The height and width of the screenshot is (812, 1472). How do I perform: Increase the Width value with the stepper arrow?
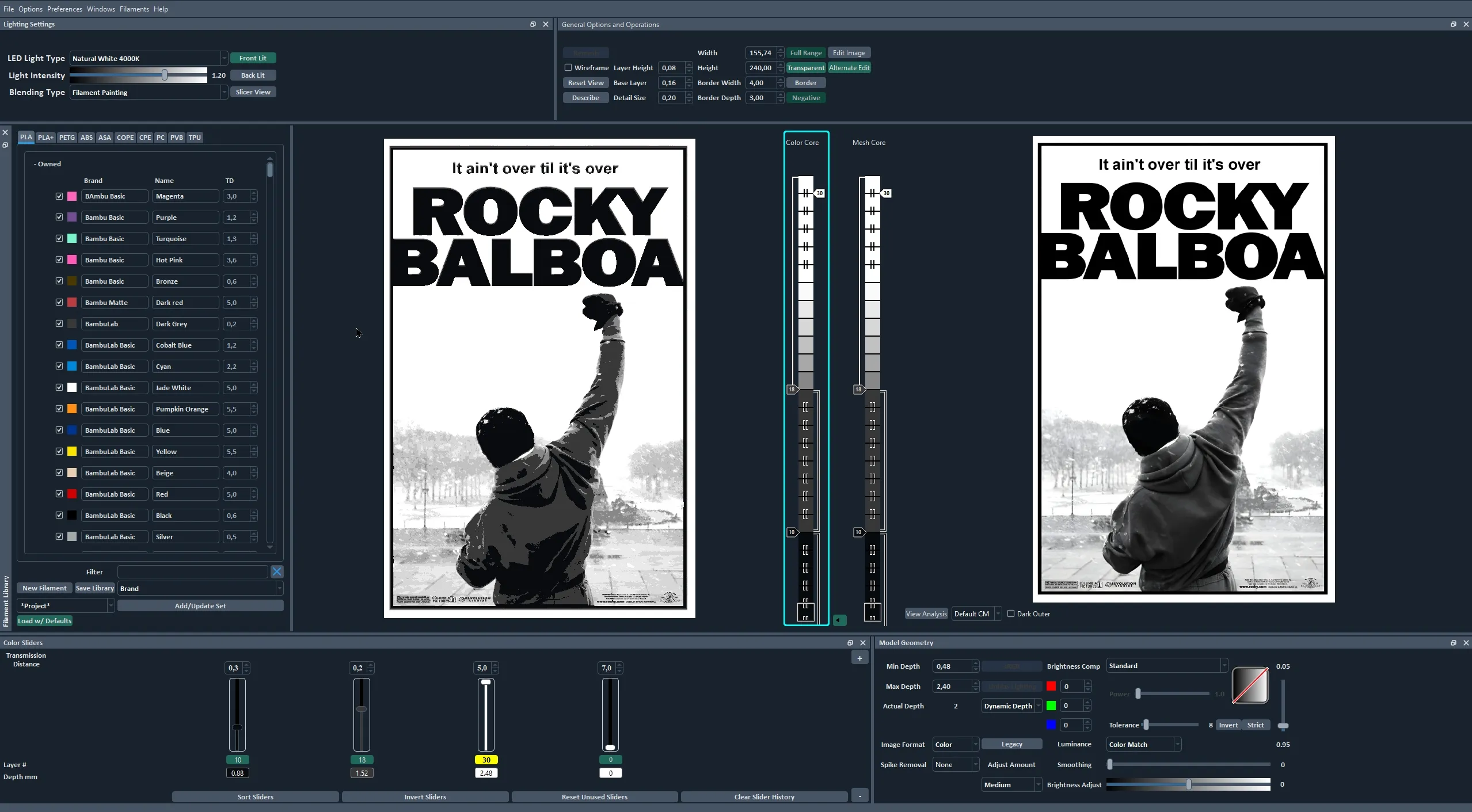tap(780, 50)
